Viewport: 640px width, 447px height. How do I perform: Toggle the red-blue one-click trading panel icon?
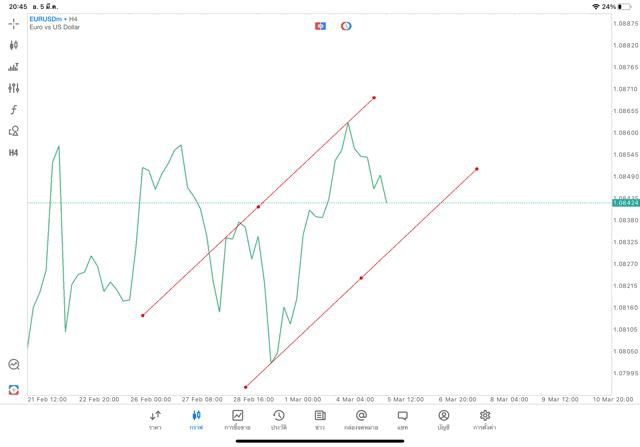tap(320, 26)
